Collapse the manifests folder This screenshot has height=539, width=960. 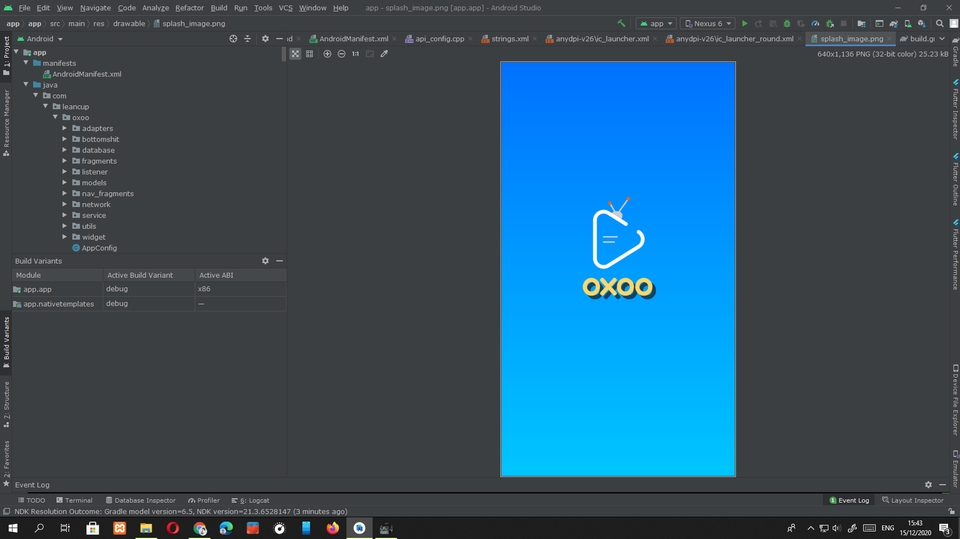[x=26, y=63]
